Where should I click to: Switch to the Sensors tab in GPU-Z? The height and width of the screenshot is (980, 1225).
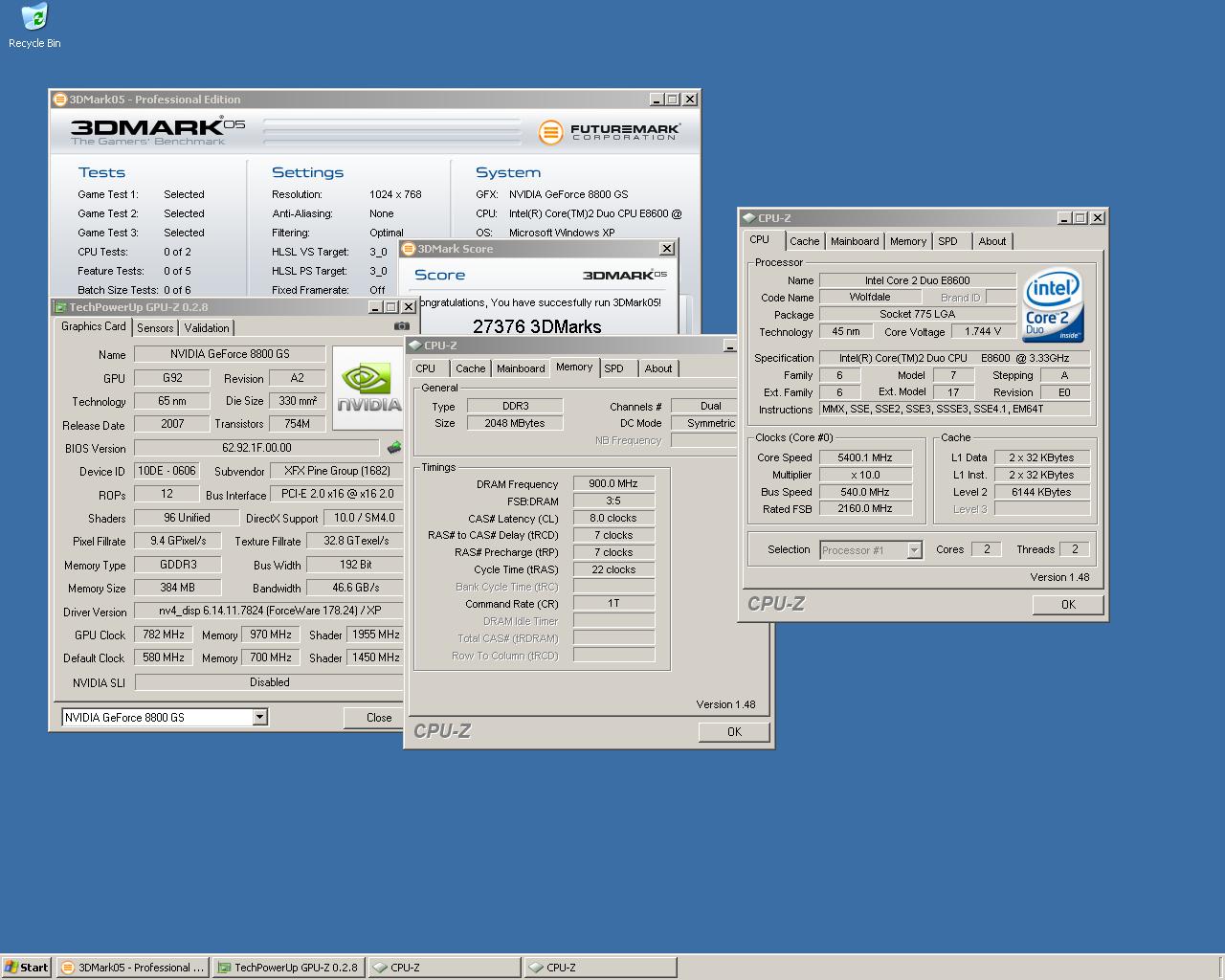coord(155,327)
